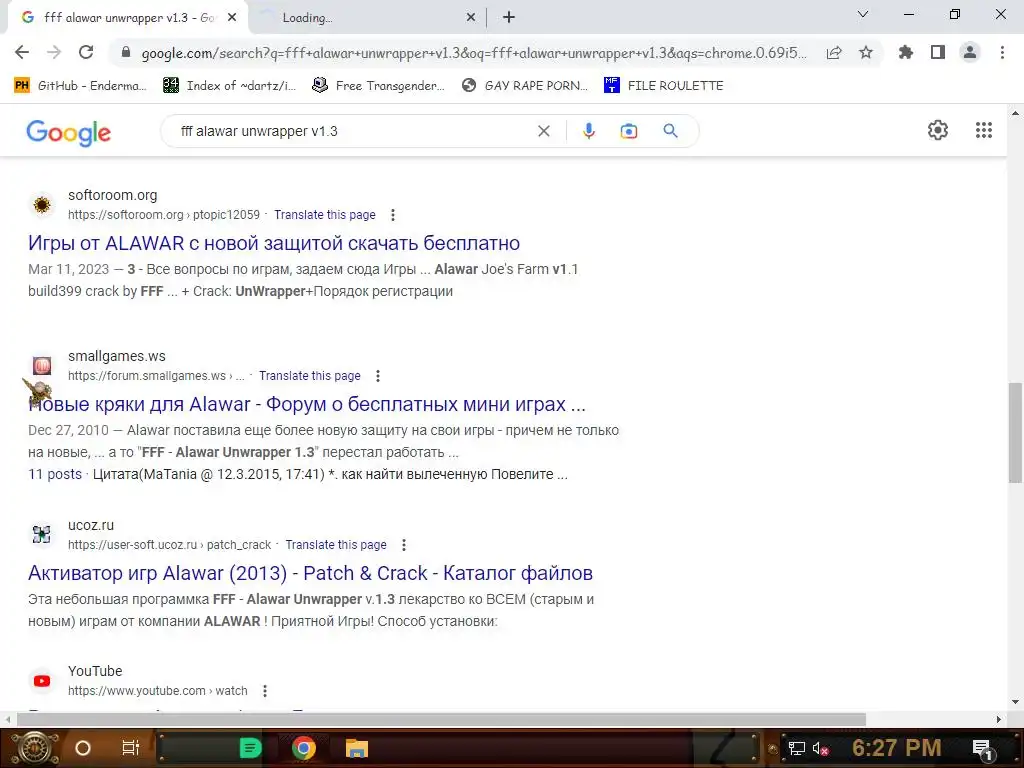The width and height of the screenshot is (1024, 768).
Task: Click the vertical scrollbar thumb
Action: (x=1015, y=433)
